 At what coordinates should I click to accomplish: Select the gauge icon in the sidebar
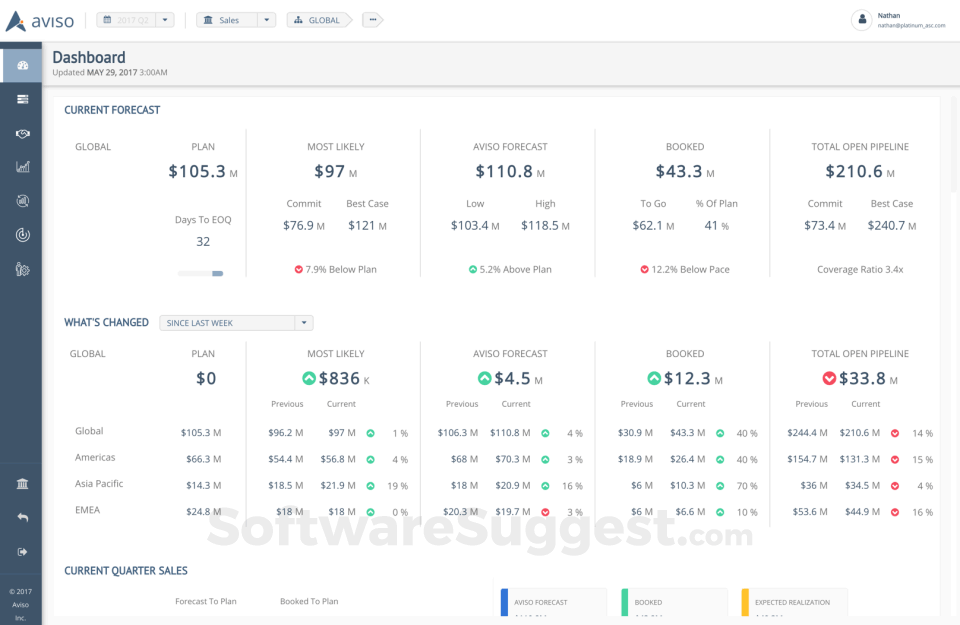tap(22, 234)
